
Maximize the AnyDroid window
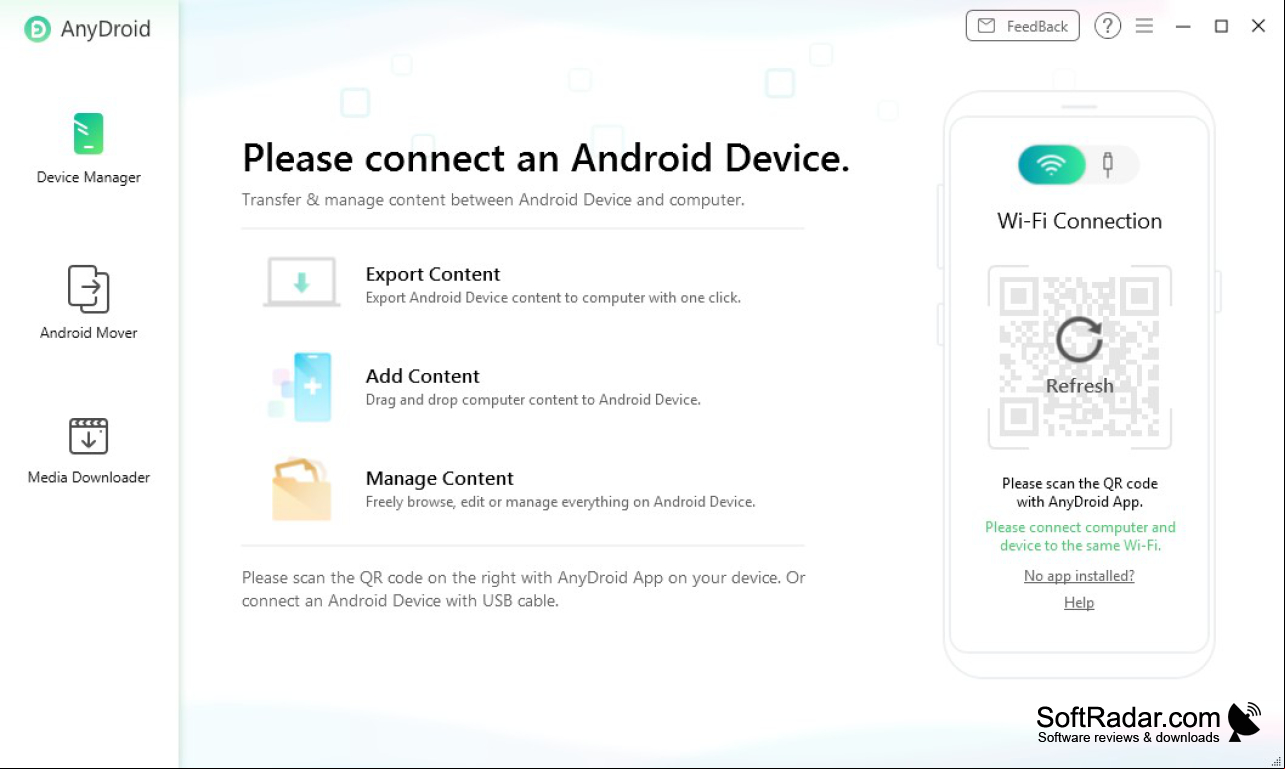point(1221,27)
